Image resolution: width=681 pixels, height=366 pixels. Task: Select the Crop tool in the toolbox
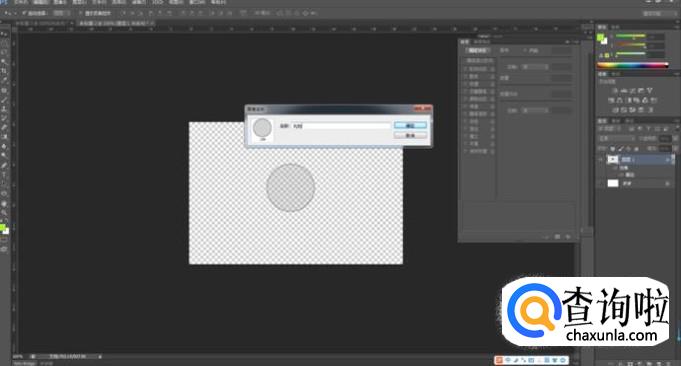pos(4,71)
